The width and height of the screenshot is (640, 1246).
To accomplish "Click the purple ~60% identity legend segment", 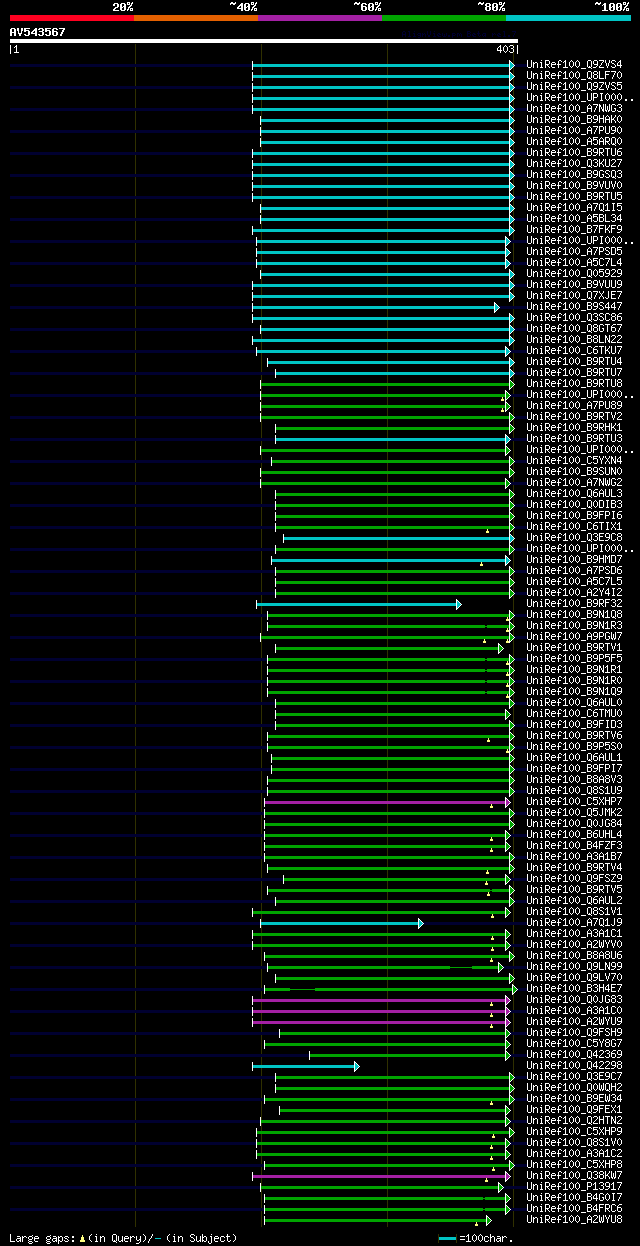I will [320, 17].
